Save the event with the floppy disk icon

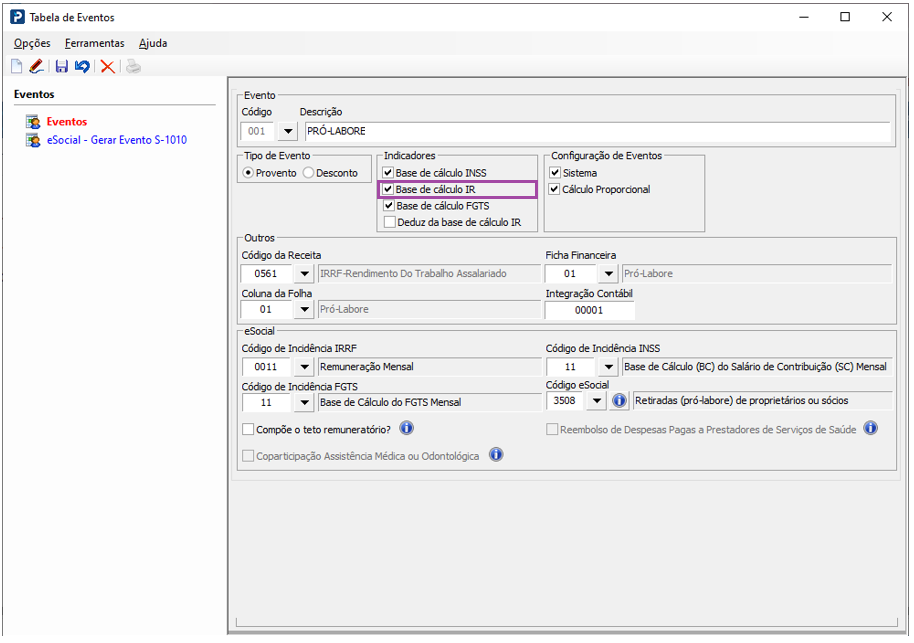pos(62,66)
